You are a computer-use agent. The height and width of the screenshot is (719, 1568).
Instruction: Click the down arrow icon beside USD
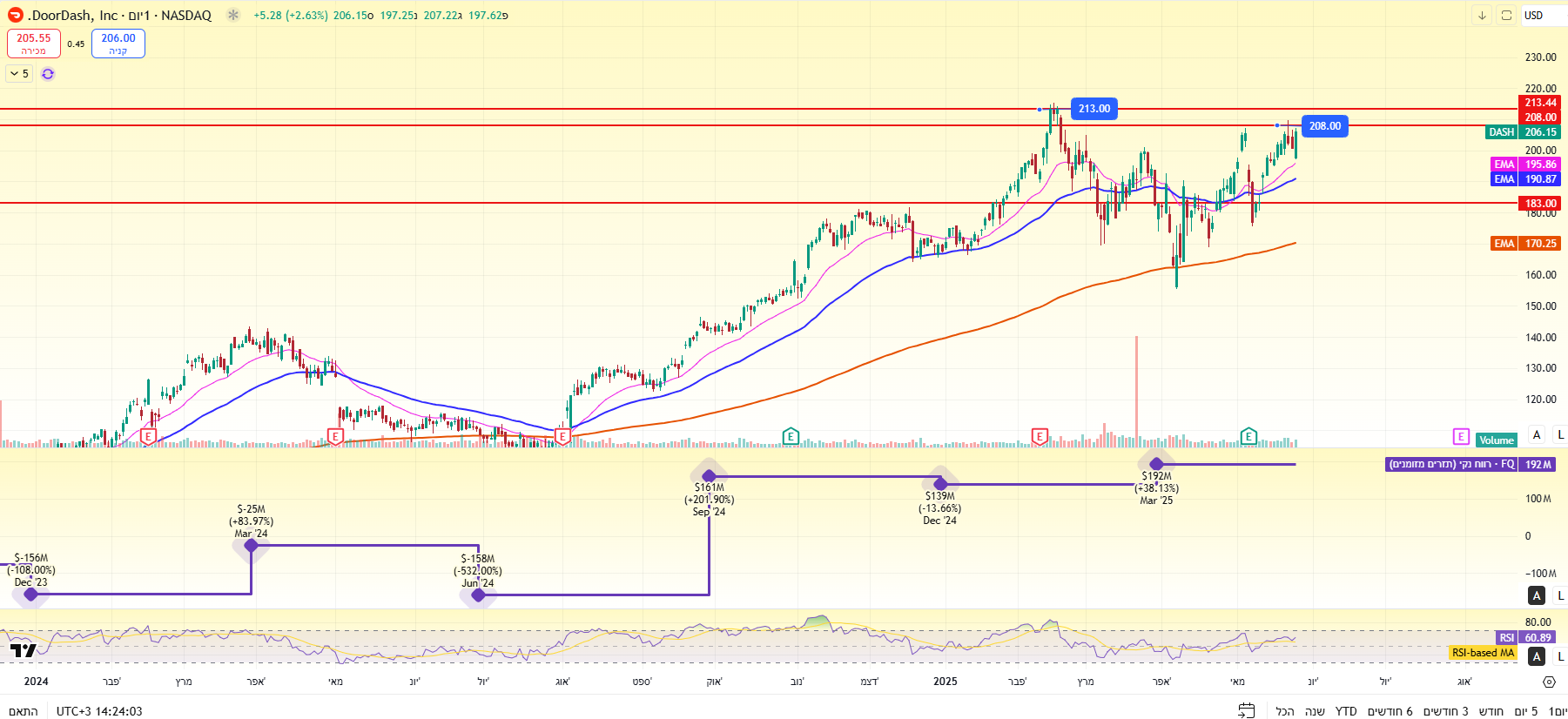click(1482, 15)
